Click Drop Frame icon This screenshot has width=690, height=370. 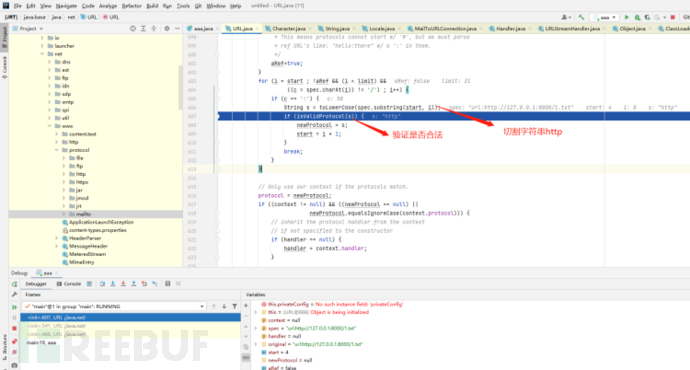(x=144, y=284)
